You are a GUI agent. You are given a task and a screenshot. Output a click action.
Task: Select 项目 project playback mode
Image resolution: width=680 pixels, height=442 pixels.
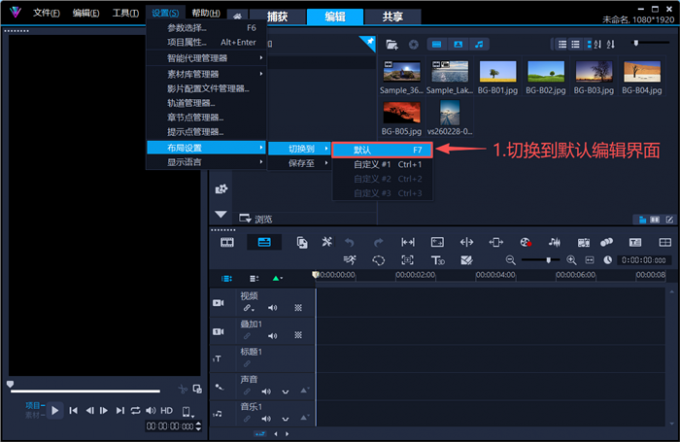coord(33,405)
